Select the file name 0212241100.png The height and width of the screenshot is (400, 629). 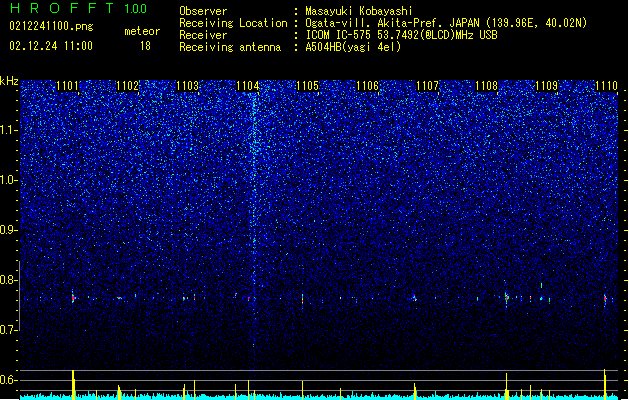pyautogui.click(x=51, y=26)
